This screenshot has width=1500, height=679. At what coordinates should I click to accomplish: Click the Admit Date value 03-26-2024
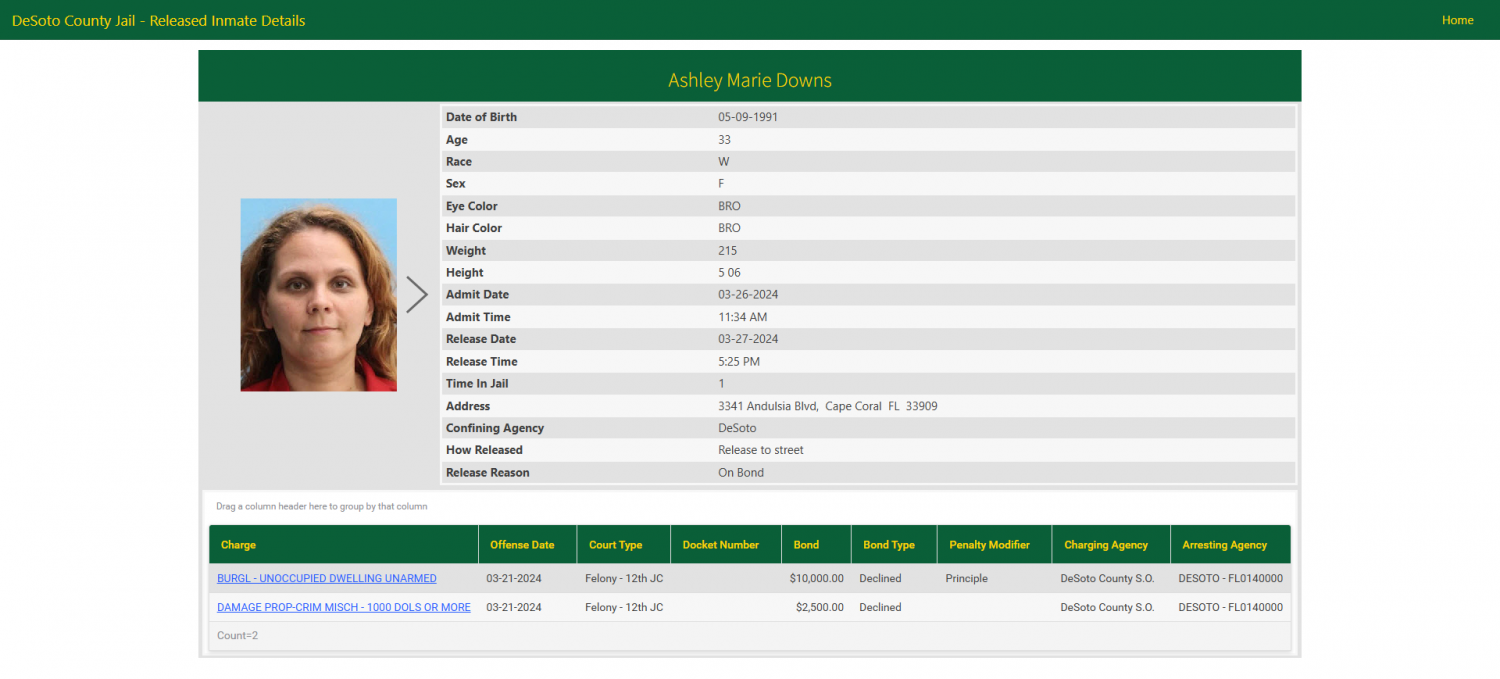coord(748,295)
